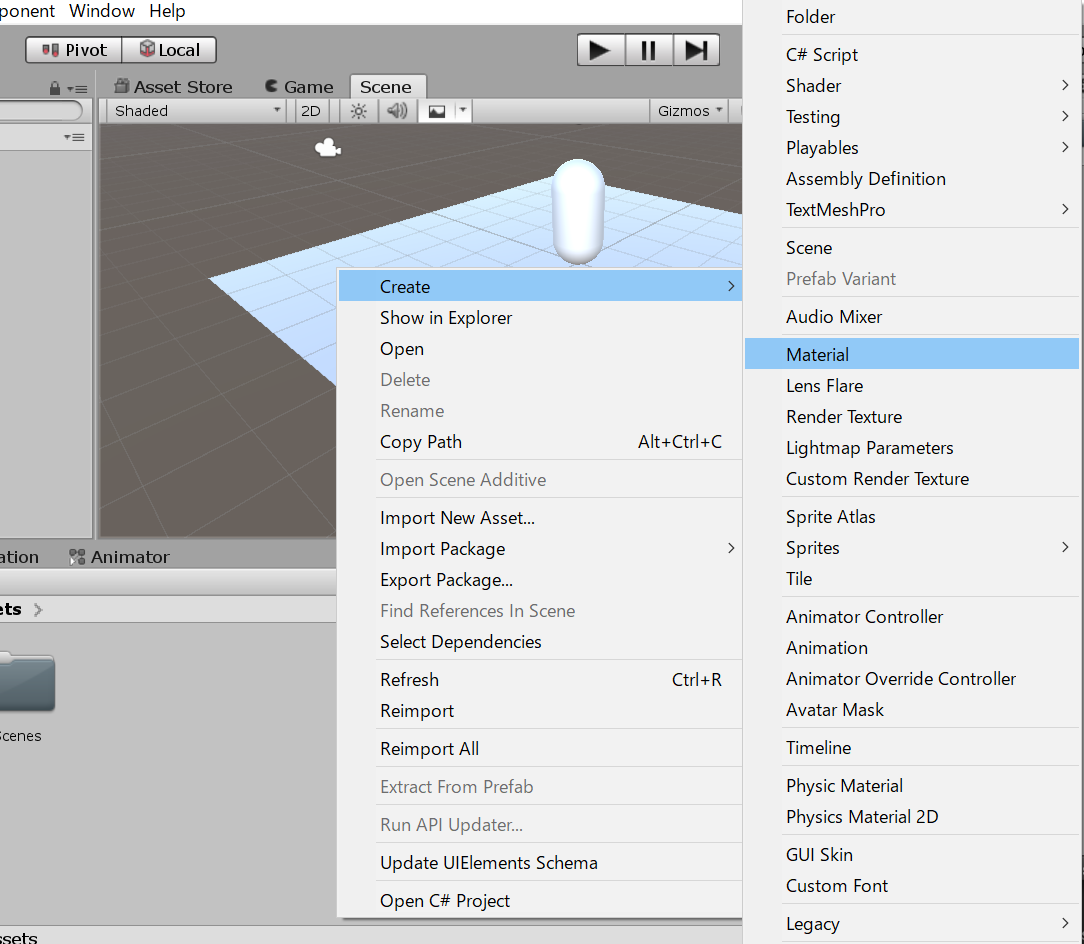This screenshot has width=1084, height=944.
Task: Switch to the Asset Store tab
Action: point(174,86)
